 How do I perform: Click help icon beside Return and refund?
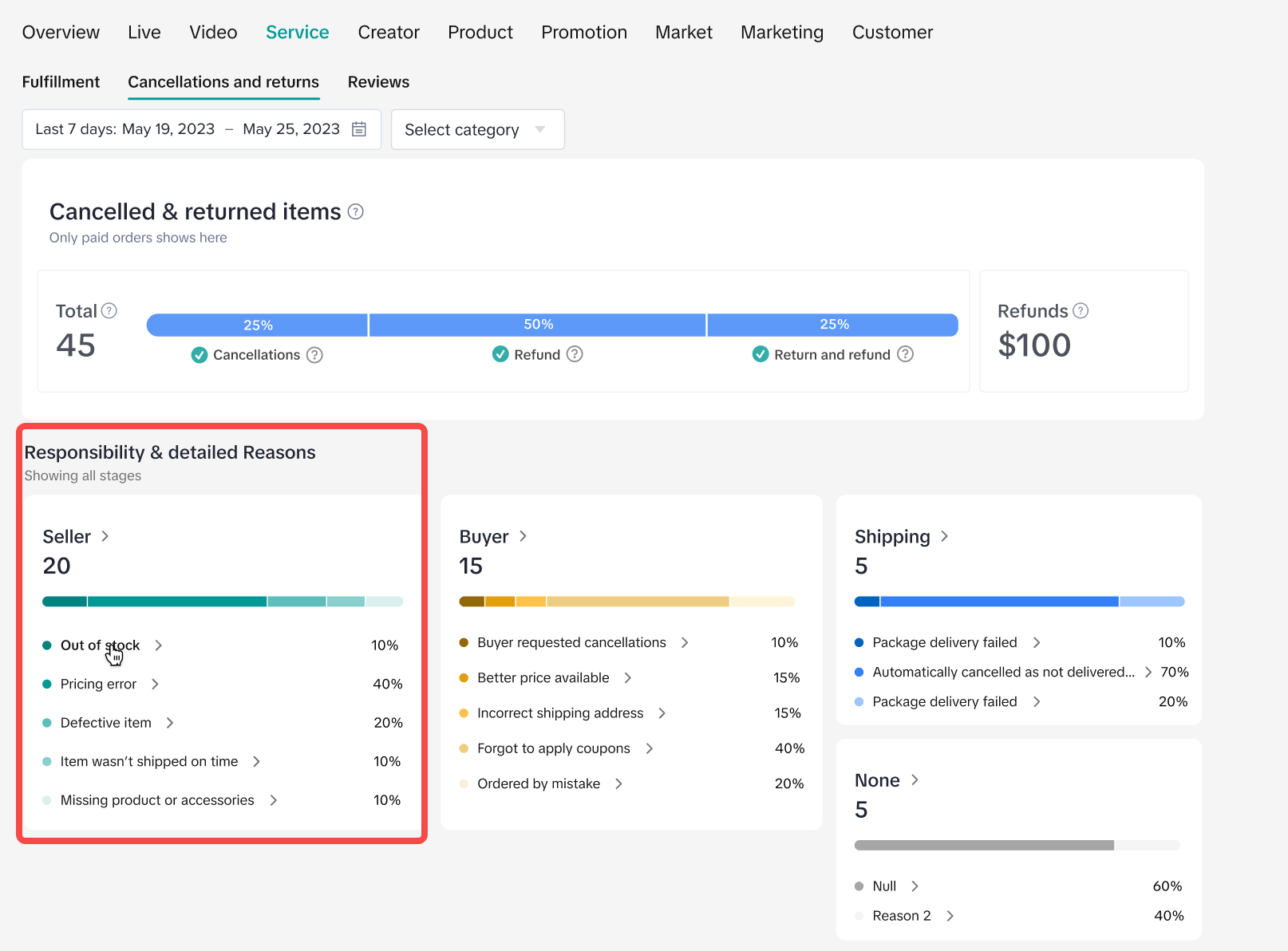(x=905, y=354)
